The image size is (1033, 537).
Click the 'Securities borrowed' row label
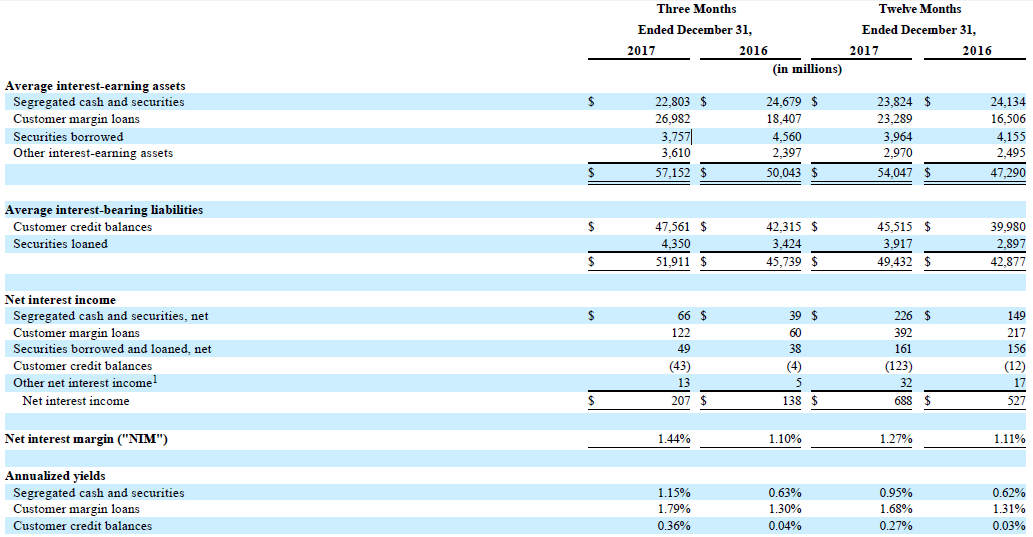pyautogui.click(x=68, y=137)
